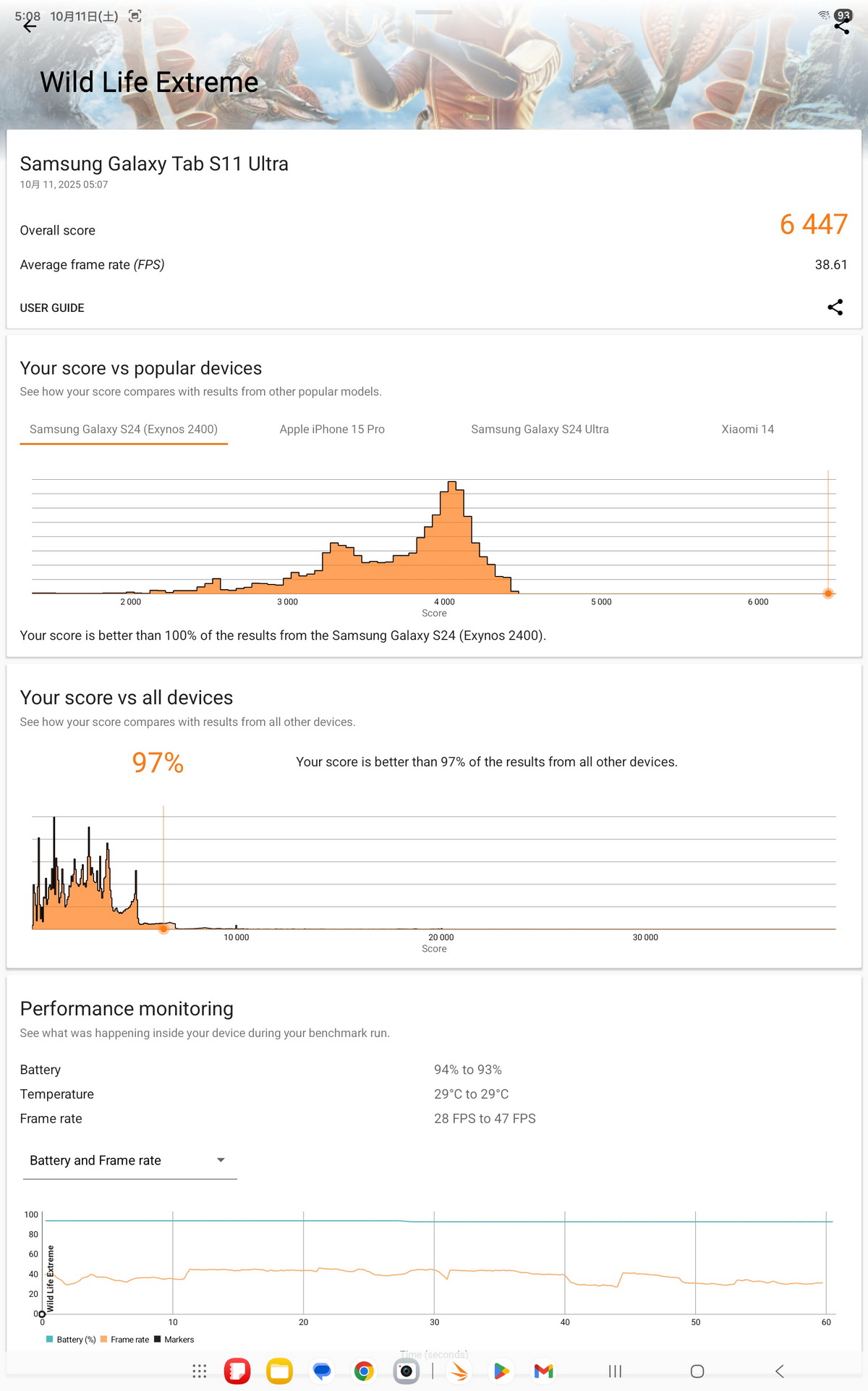The height and width of the screenshot is (1391, 868).
Task: Tap the back arrow at top left
Action: pos(29,27)
